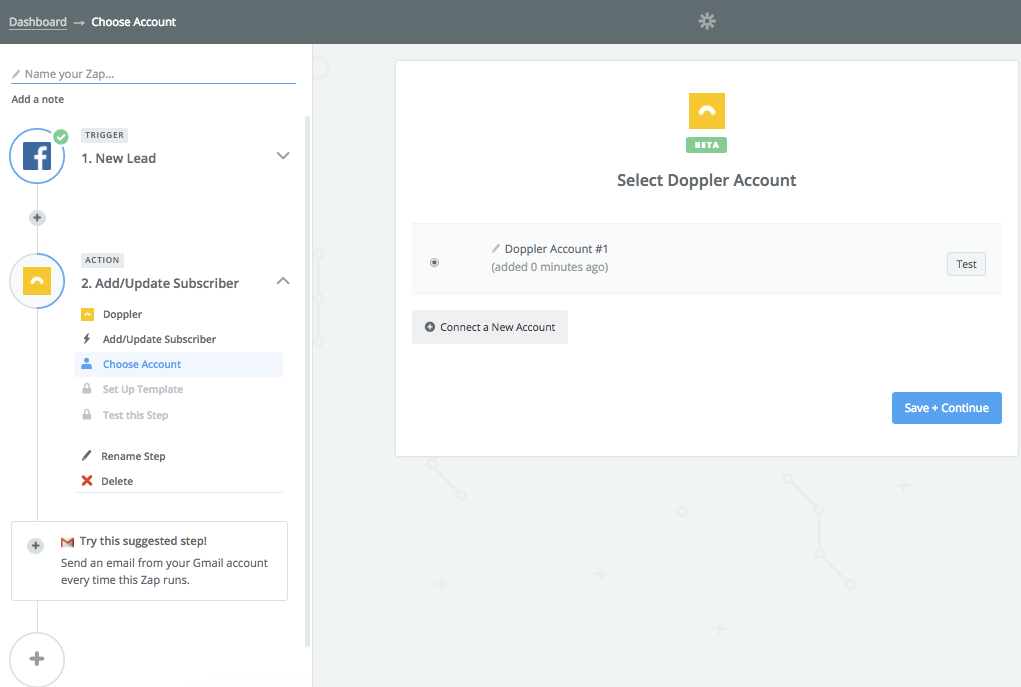Click the red X Delete icon
Screen dimensions: 1021x687
click(87, 481)
